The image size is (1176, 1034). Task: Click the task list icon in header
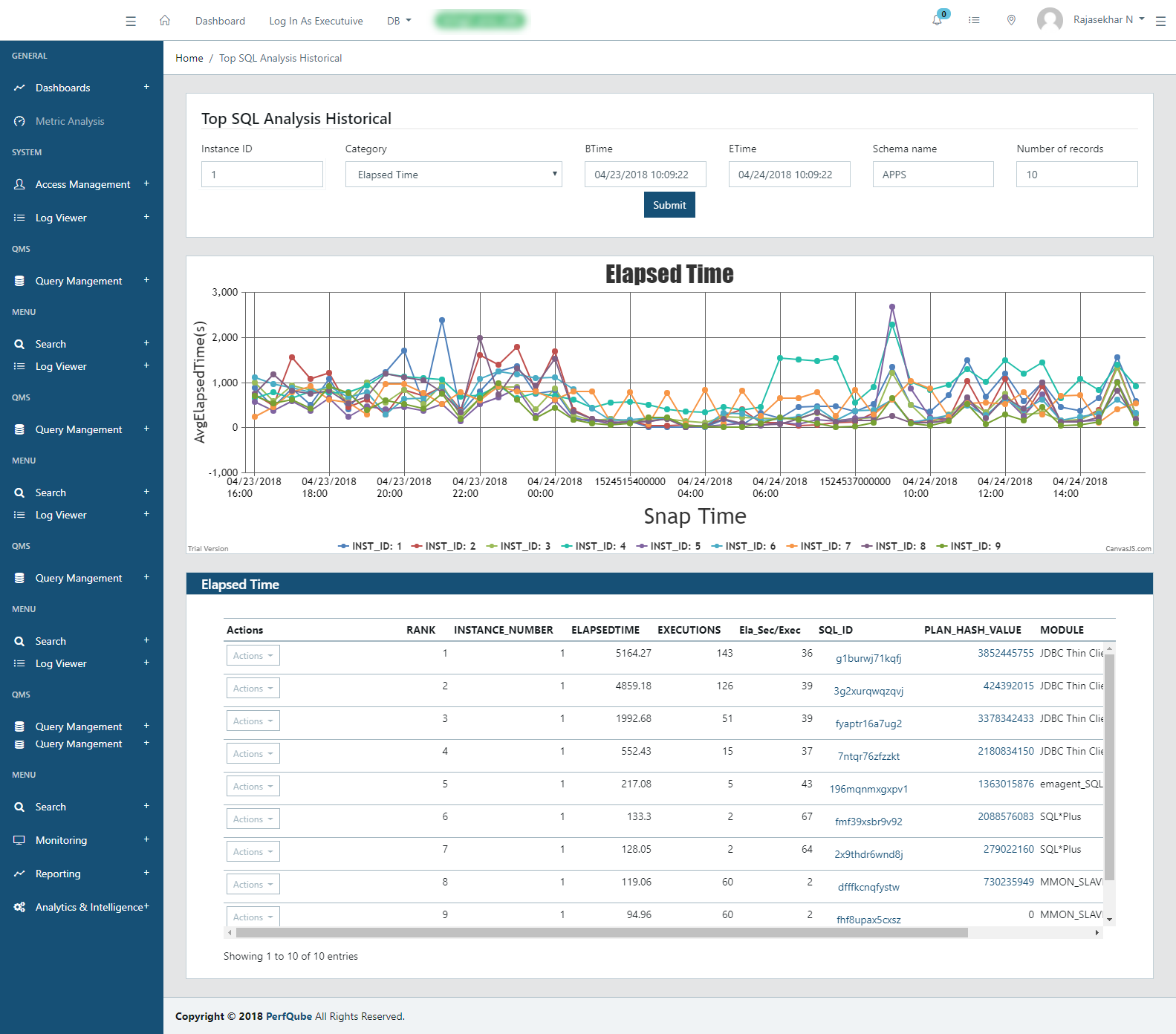pos(974,20)
